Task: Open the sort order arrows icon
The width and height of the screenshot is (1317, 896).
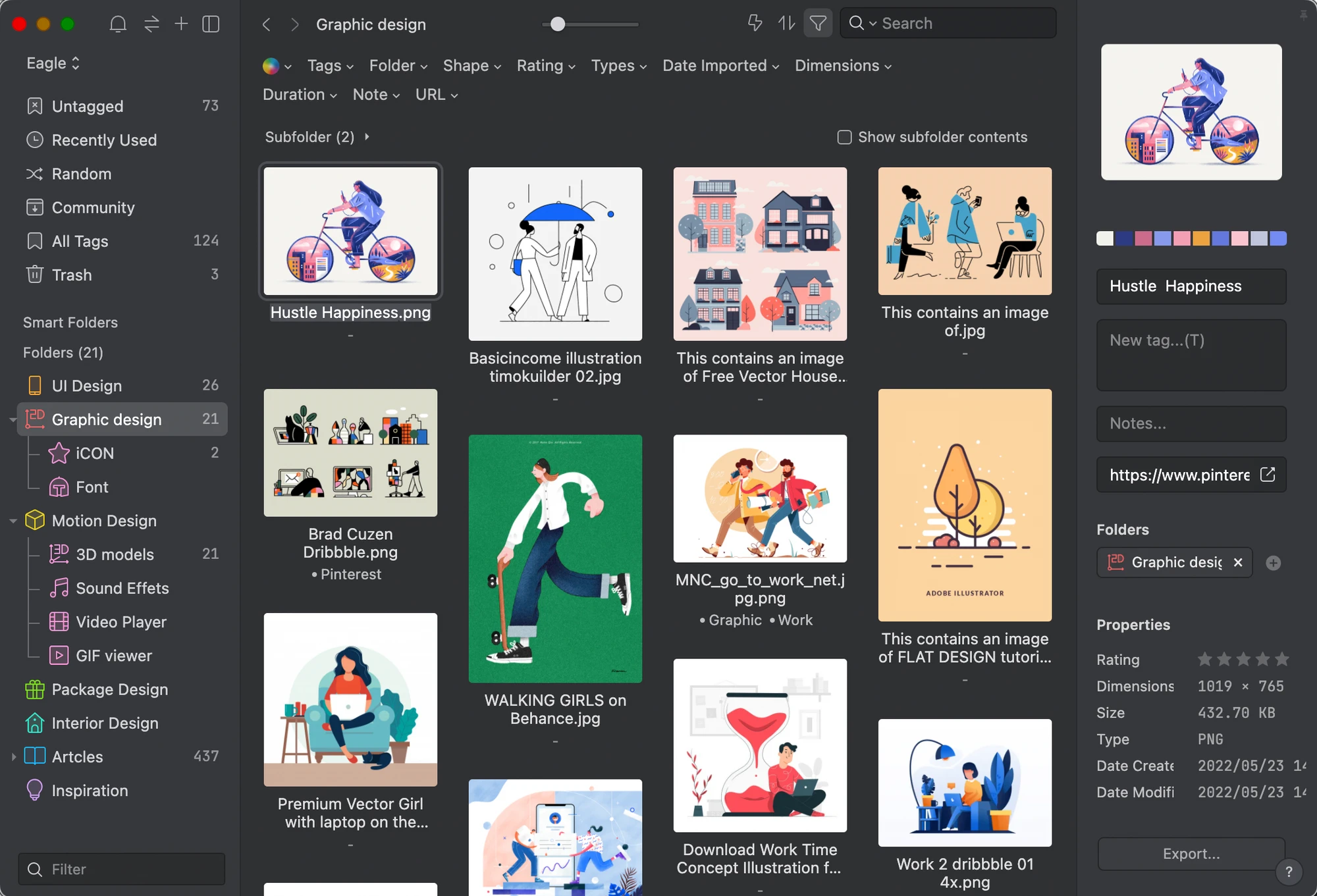Action: point(787,24)
